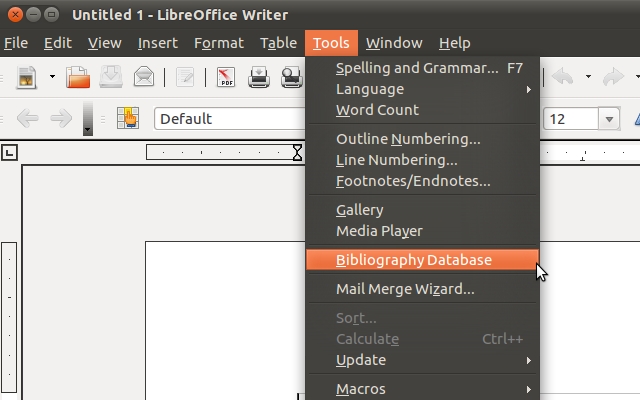Click the Document as E-mail icon

click(144, 77)
